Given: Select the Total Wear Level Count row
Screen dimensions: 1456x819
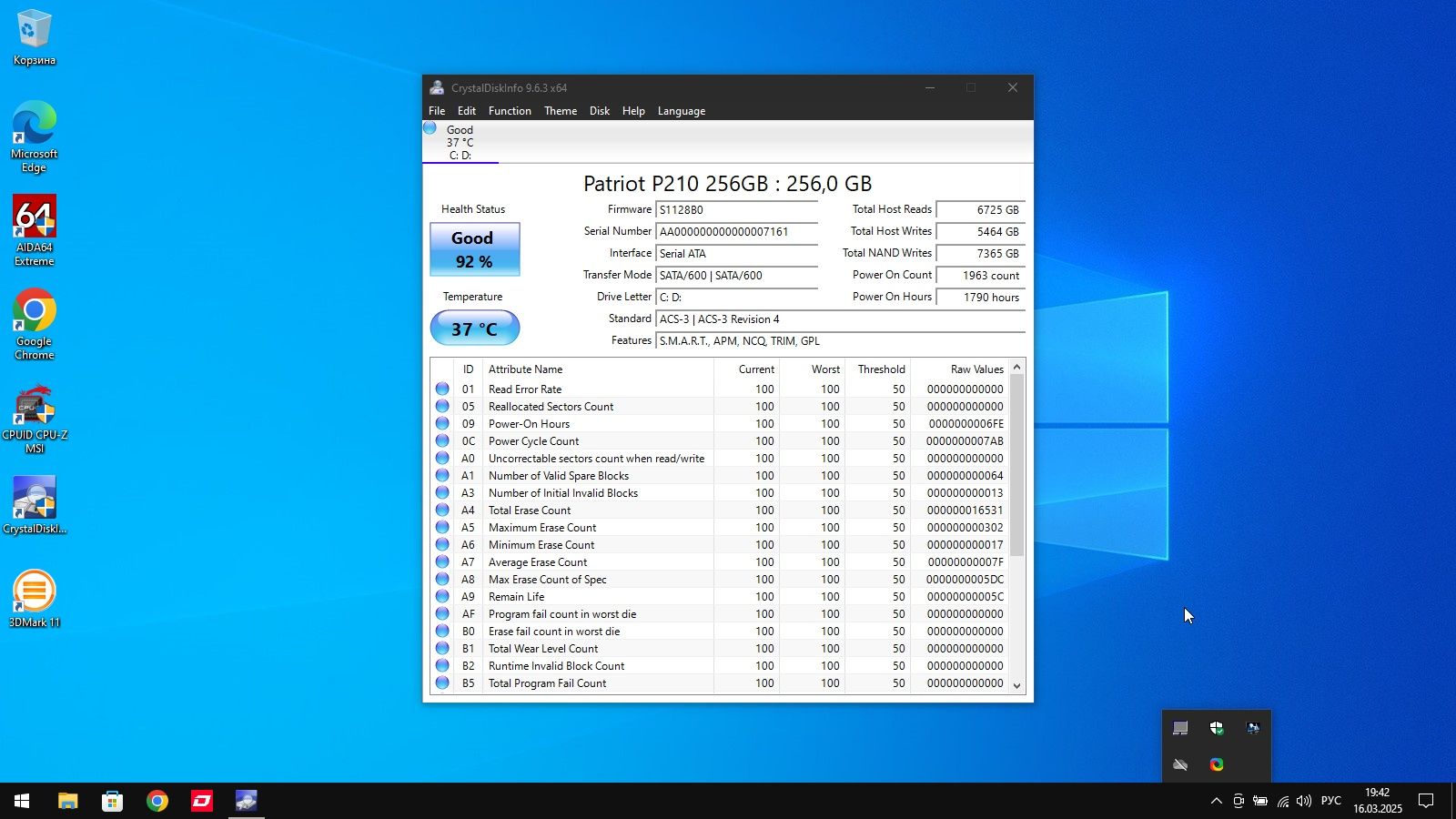Looking at the screenshot, I should (x=720, y=648).
